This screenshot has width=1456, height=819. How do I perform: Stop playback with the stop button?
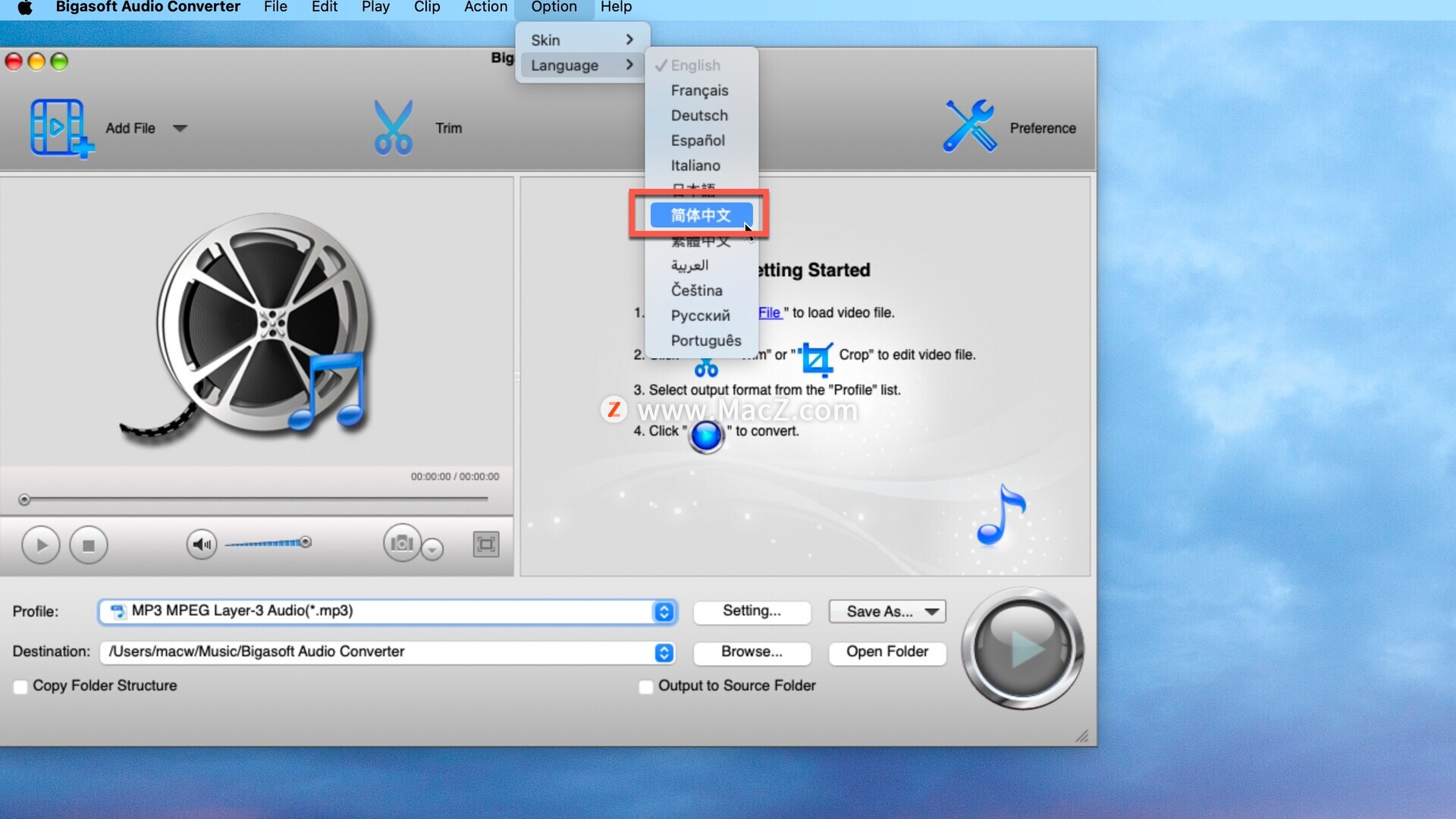click(x=89, y=545)
